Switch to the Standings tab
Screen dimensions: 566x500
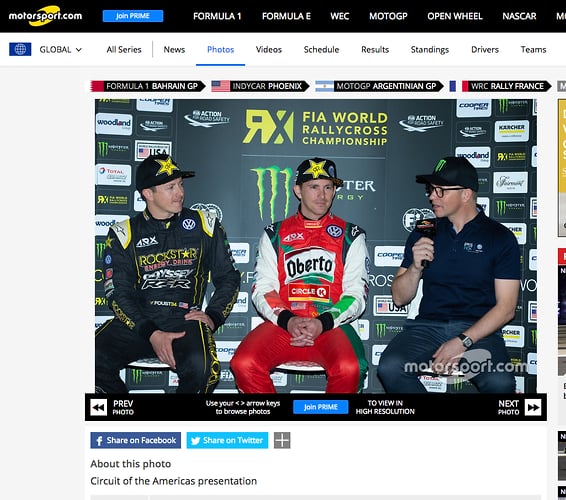coord(430,49)
